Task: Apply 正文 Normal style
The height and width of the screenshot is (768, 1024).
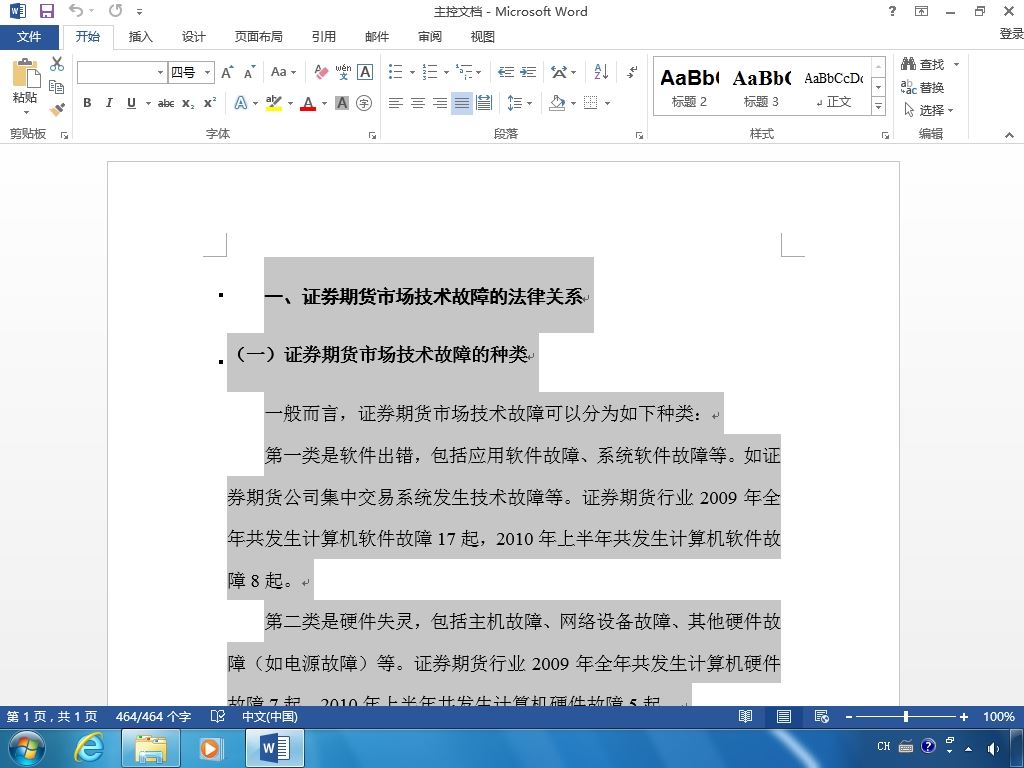Action: [x=834, y=87]
